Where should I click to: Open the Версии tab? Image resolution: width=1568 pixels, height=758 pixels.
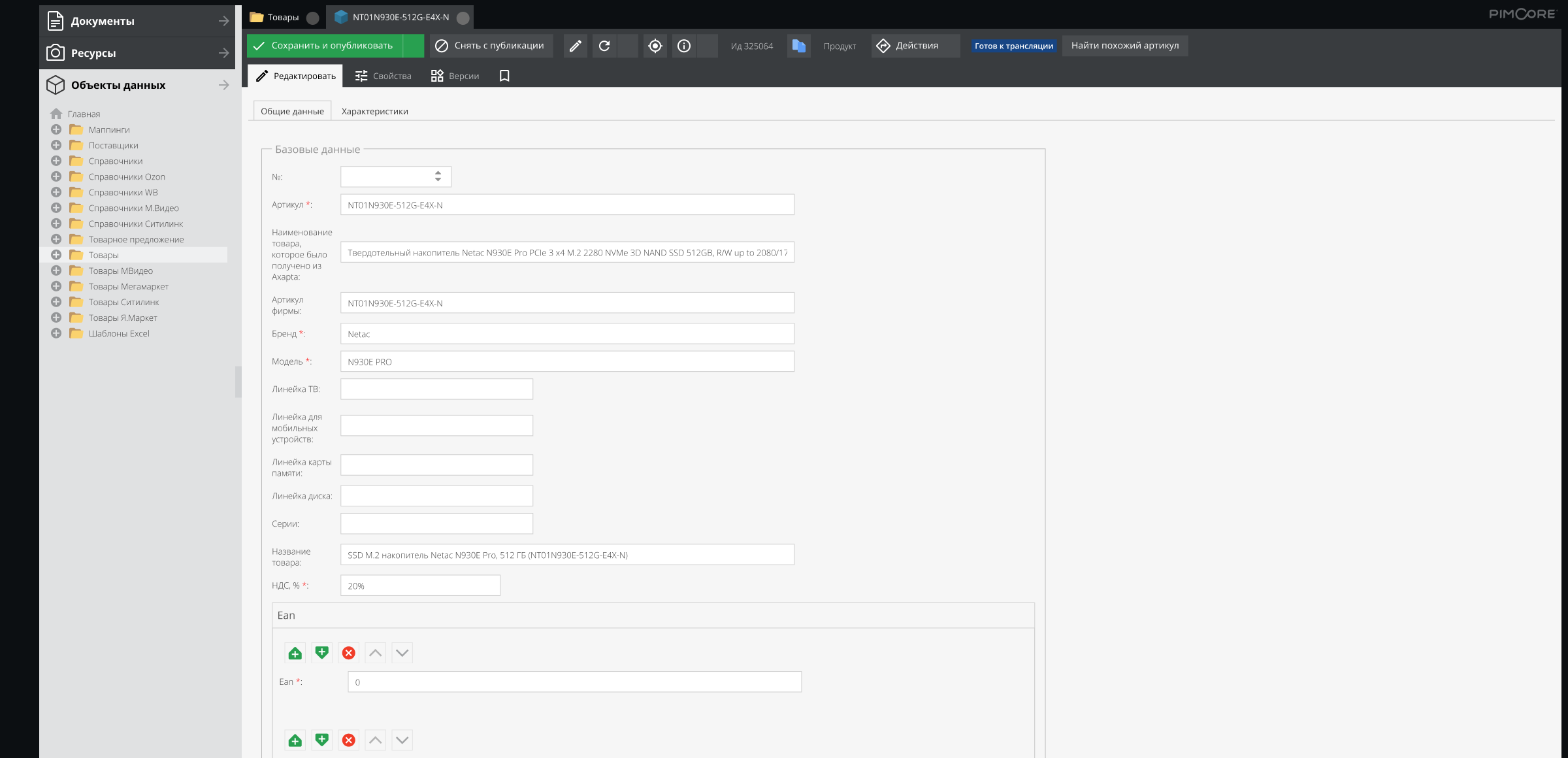coord(455,76)
